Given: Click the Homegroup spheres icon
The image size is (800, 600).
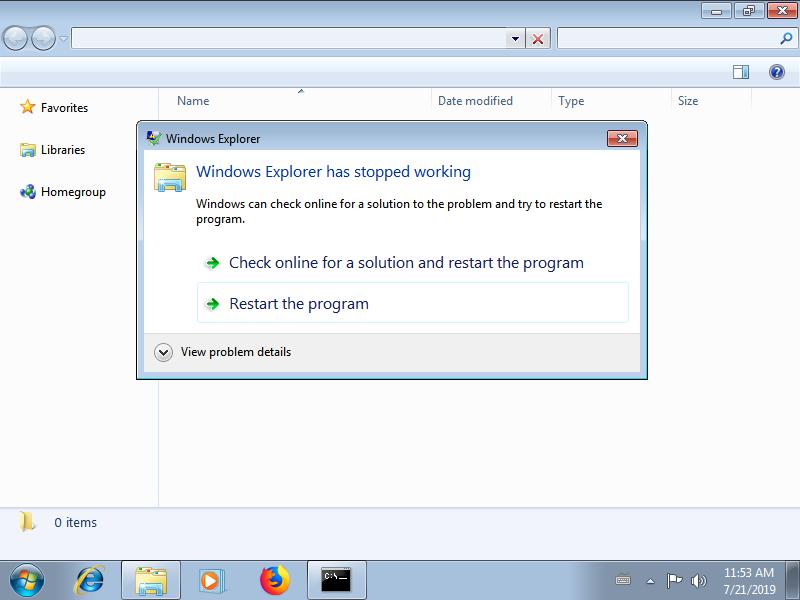Looking at the screenshot, I should [x=28, y=192].
